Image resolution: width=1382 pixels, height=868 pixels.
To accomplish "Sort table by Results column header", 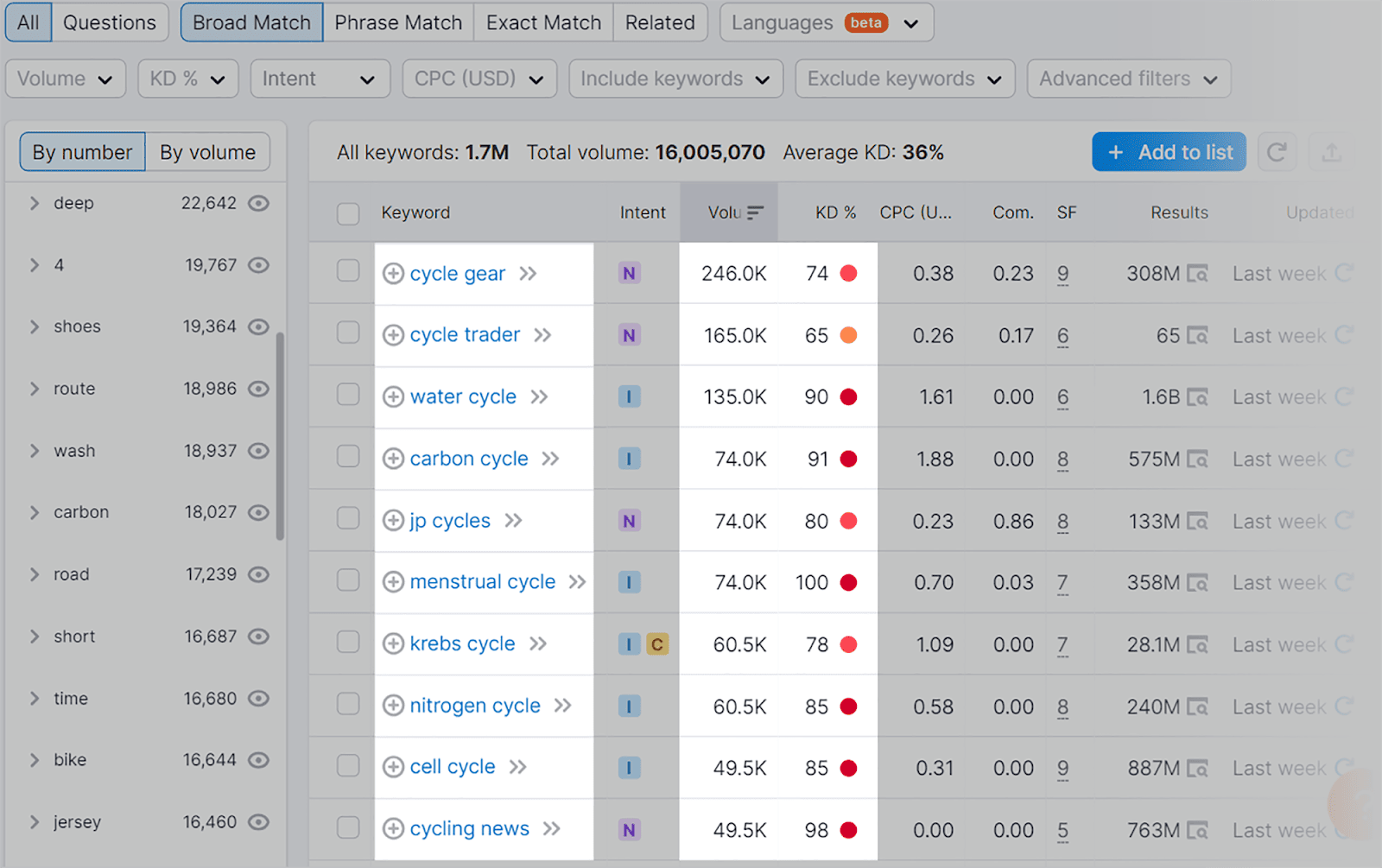I will pos(1179,212).
